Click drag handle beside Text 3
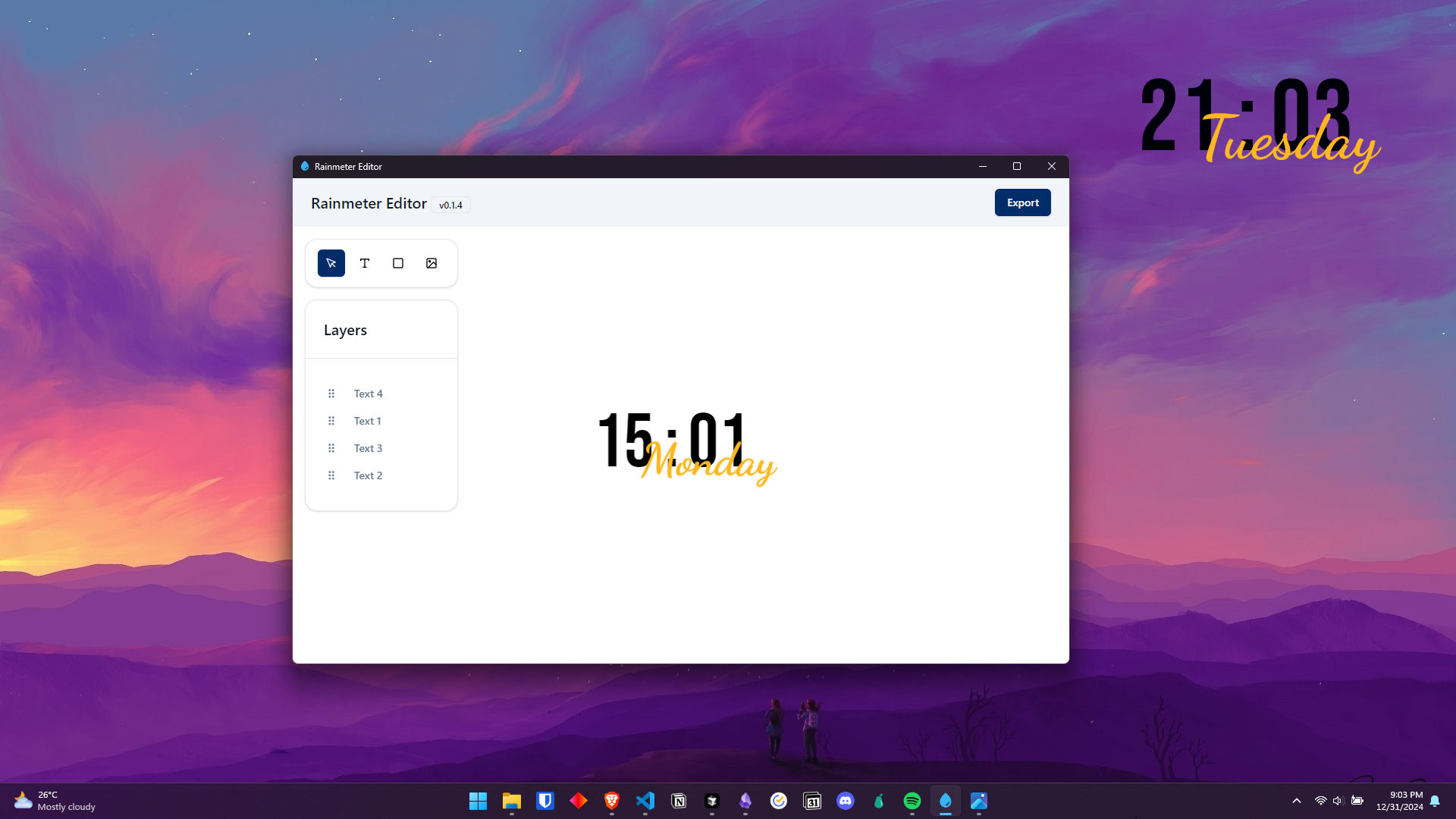Viewport: 1456px width, 819px height. click(x=331, y=448)
